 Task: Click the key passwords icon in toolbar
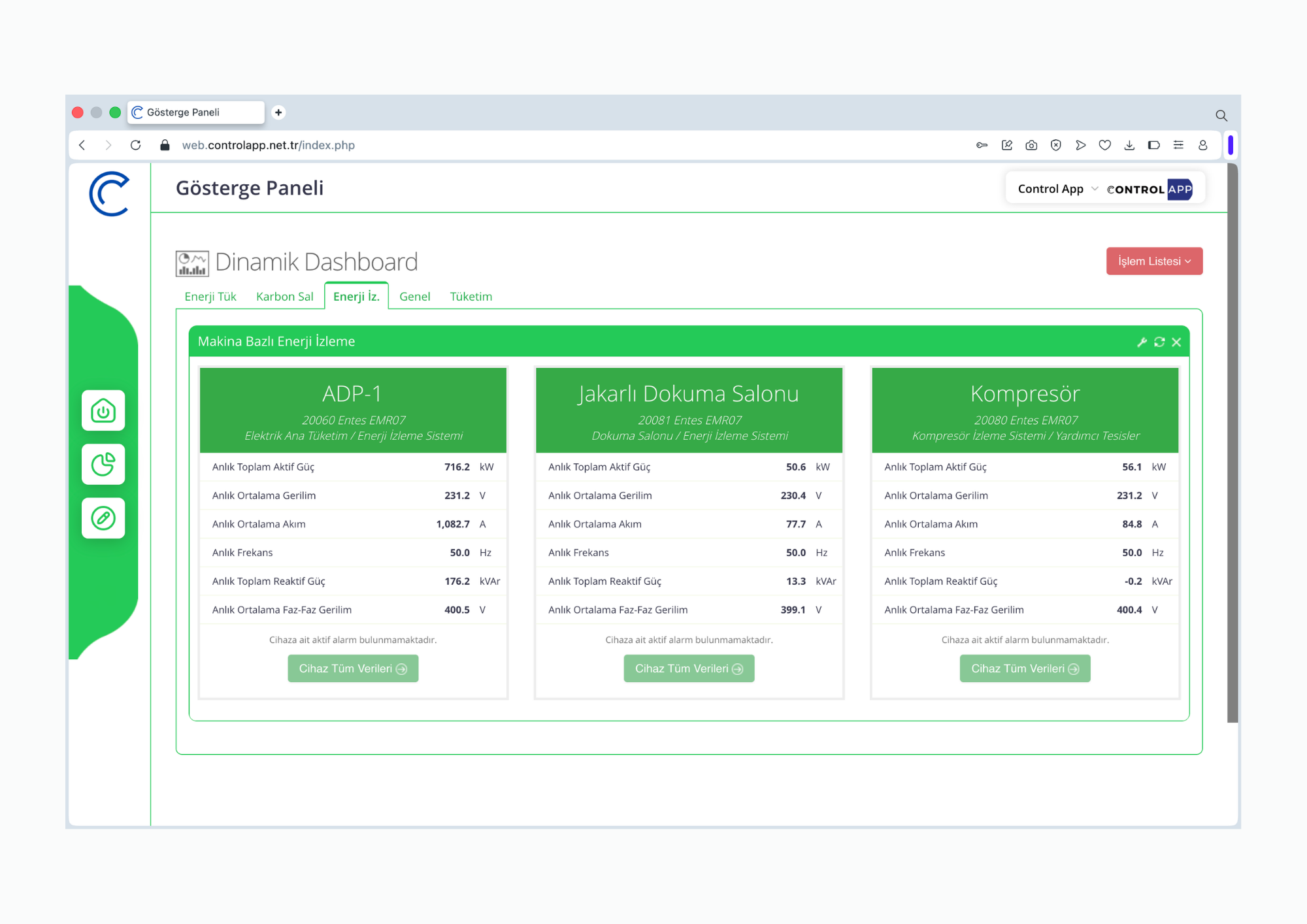pyautogui.click(x=982, y=145)
